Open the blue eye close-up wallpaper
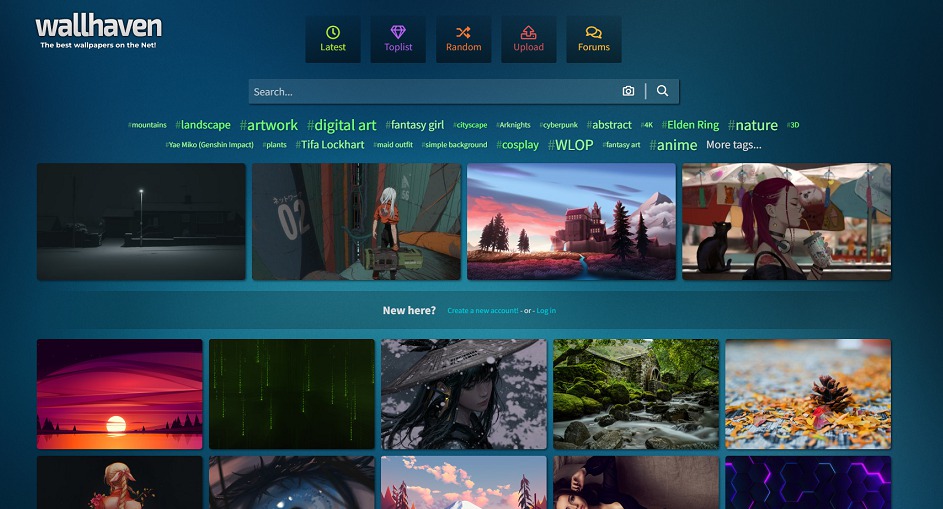The width and height of the screenshot is (943, 509). point(292,483)
